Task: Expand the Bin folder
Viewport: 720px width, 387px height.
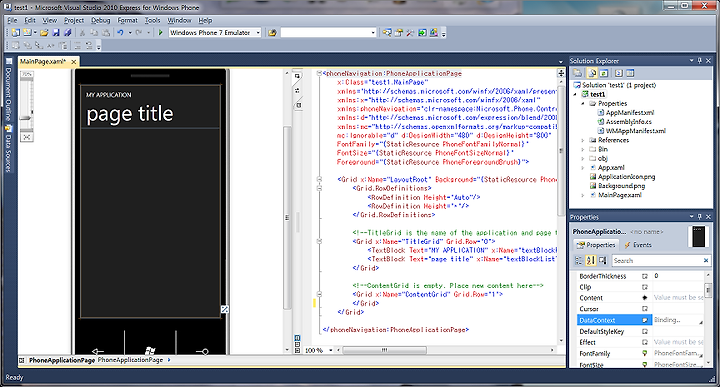Action: point(583,149)
